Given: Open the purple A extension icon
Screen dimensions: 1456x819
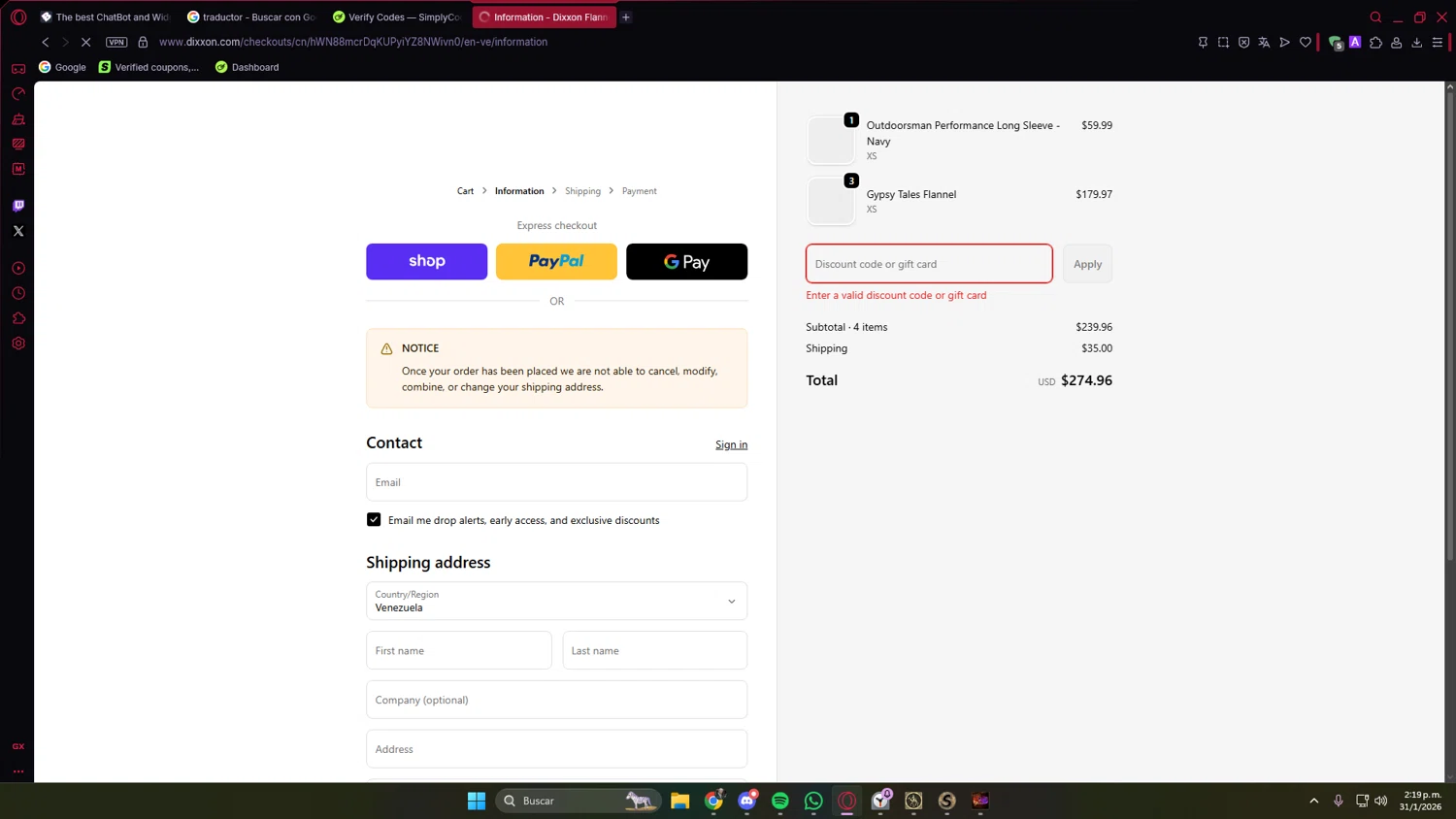Looking at the screenshot, I should 1355,42.
